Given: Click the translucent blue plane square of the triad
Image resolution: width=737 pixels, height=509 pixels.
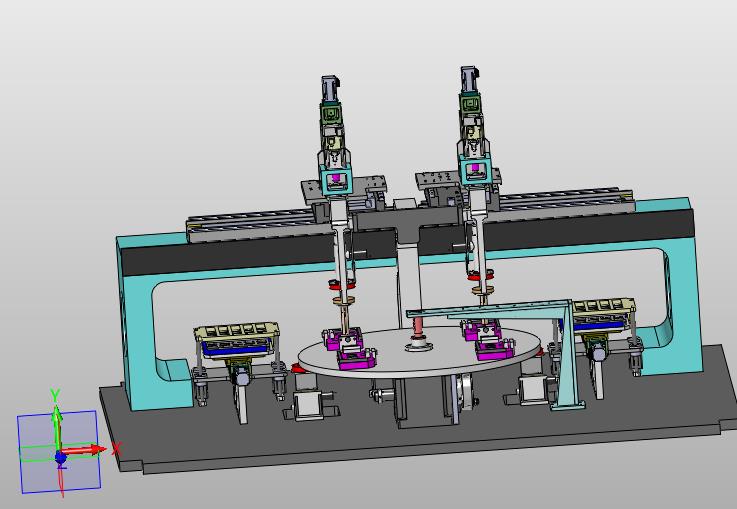Looking at the screenshot, I should pyautogui.click(x=59, y=452).
